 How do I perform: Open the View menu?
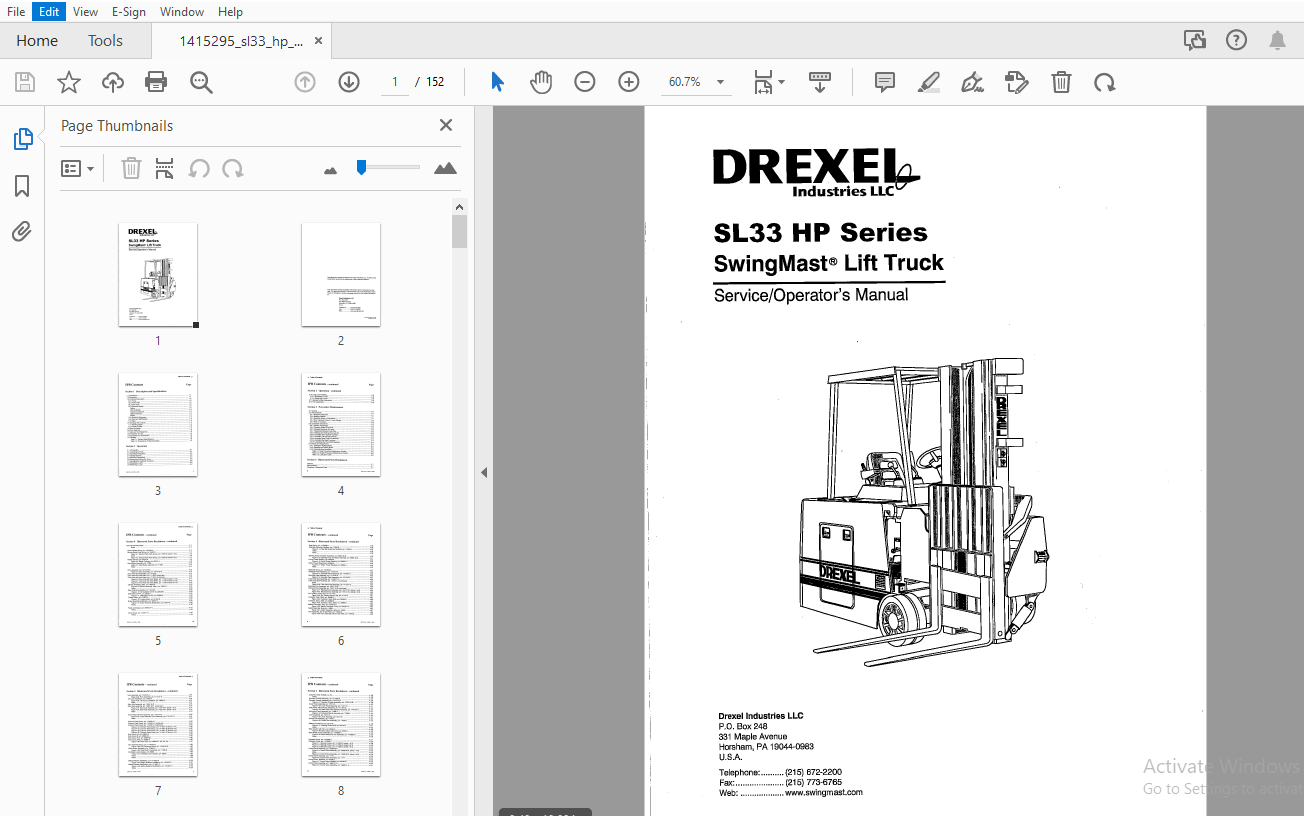click(86, 11)
